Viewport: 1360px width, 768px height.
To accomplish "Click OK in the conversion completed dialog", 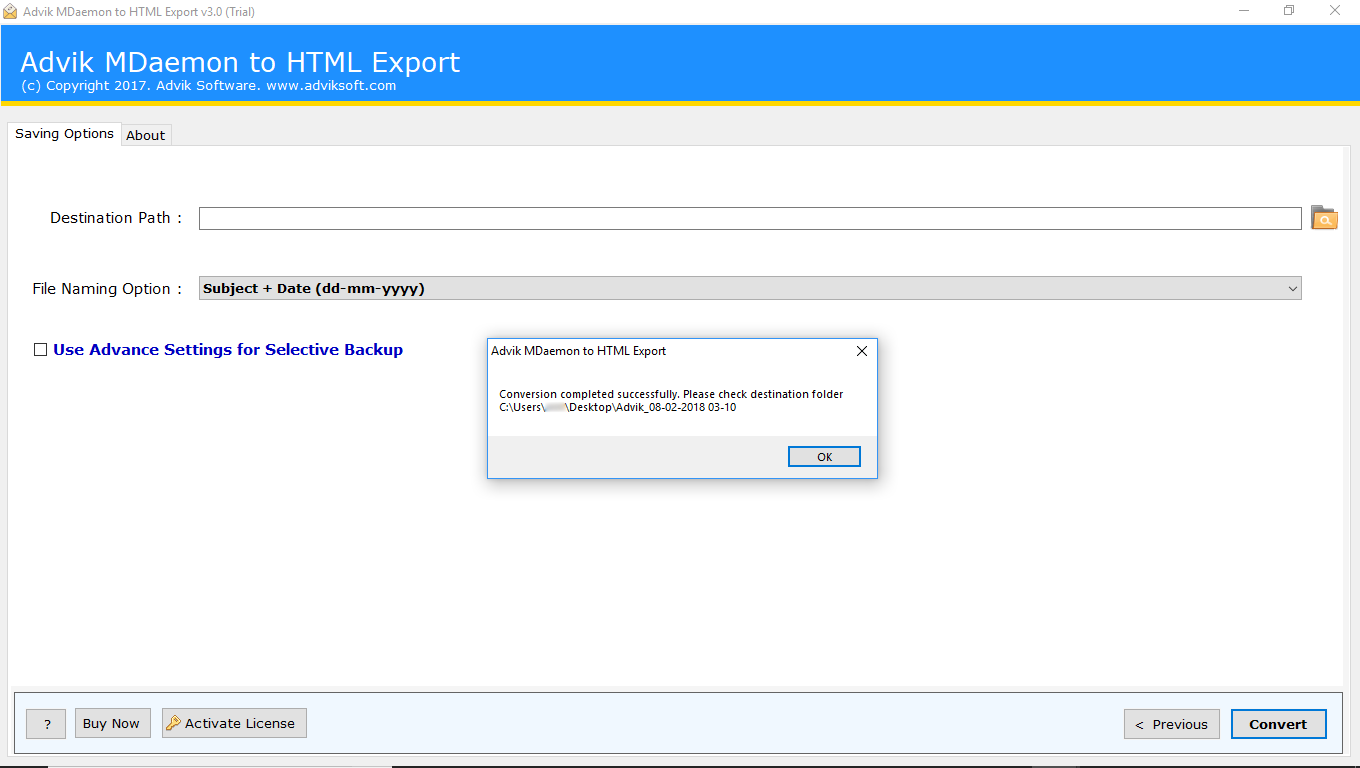I will 824,456.
